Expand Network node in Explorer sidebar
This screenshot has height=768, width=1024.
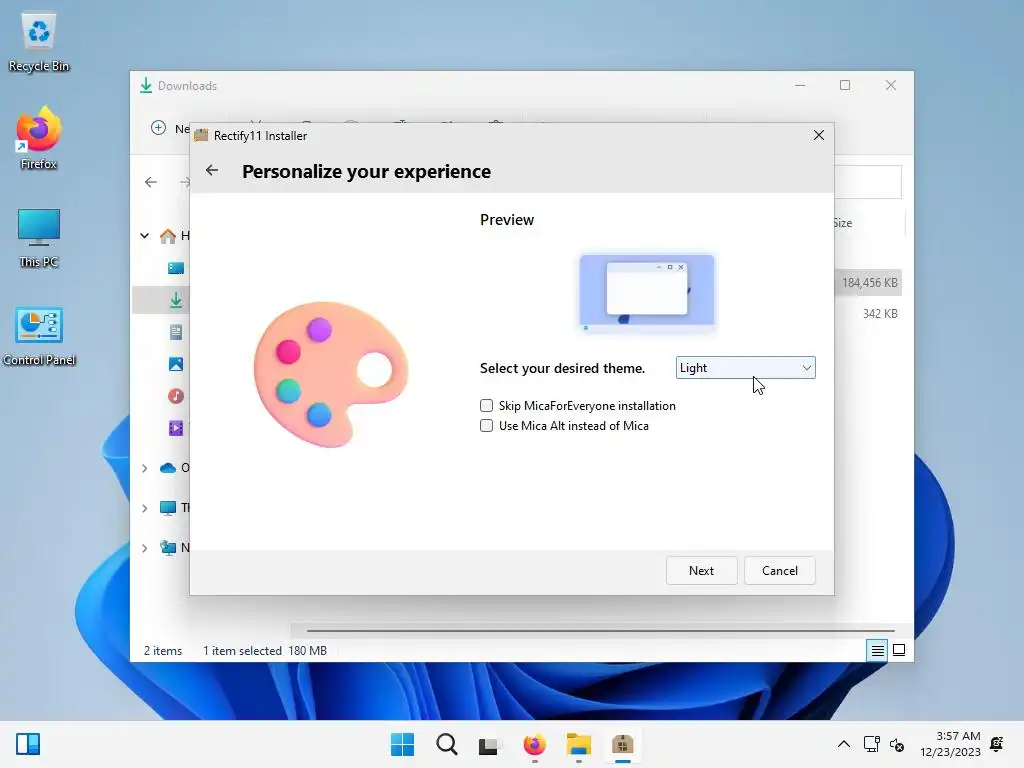pyautogui.click(x=144, y=548)
